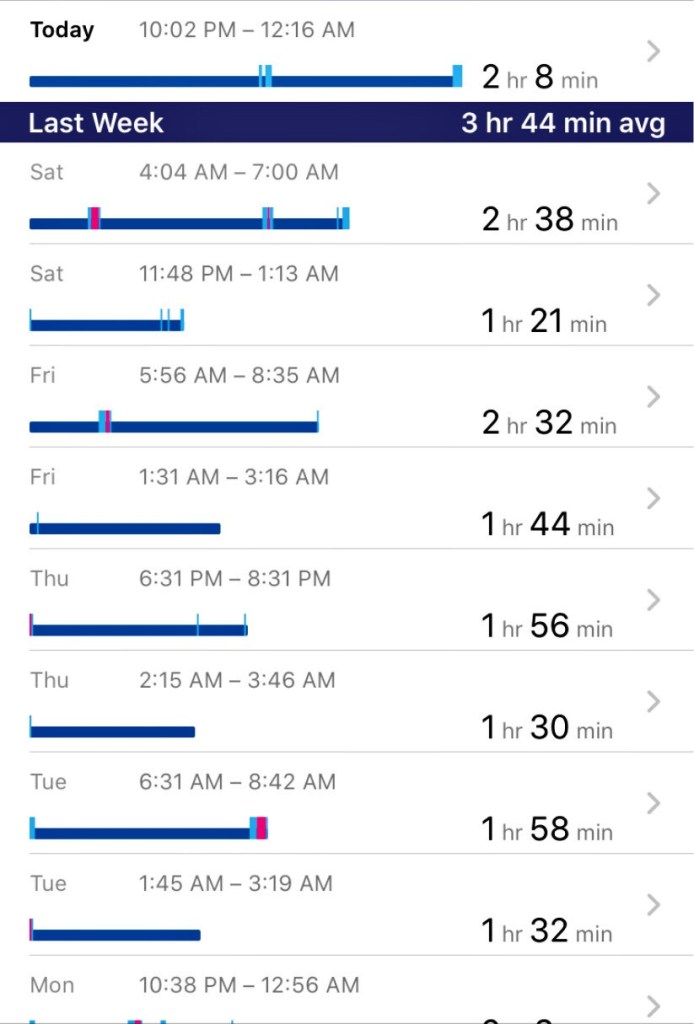
Task: Click chevron beside Fri 5:56 AM sleep
Action: (x=653, y=397)
